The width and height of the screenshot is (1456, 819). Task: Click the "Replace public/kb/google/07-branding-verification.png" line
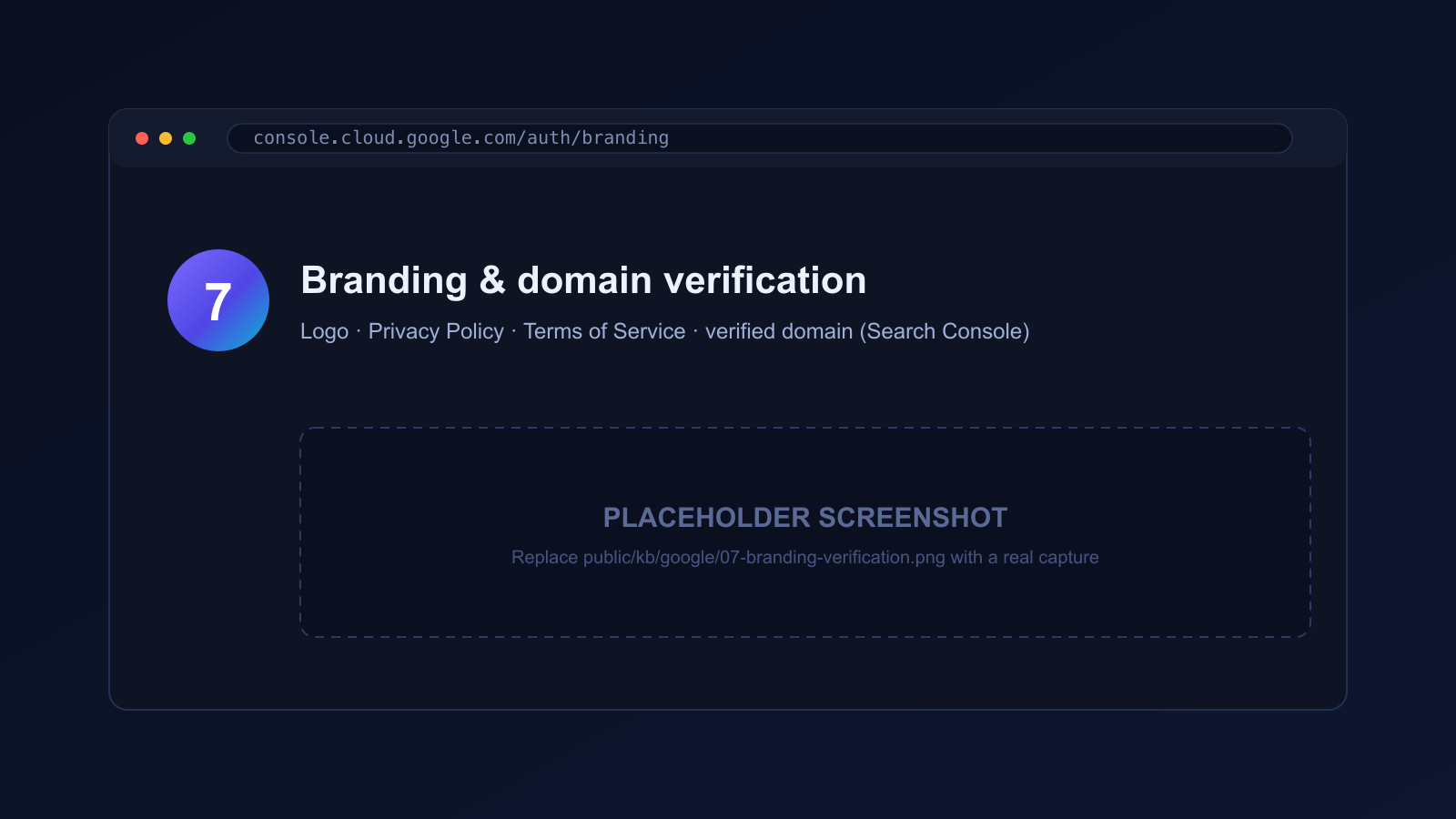point(805,557)
